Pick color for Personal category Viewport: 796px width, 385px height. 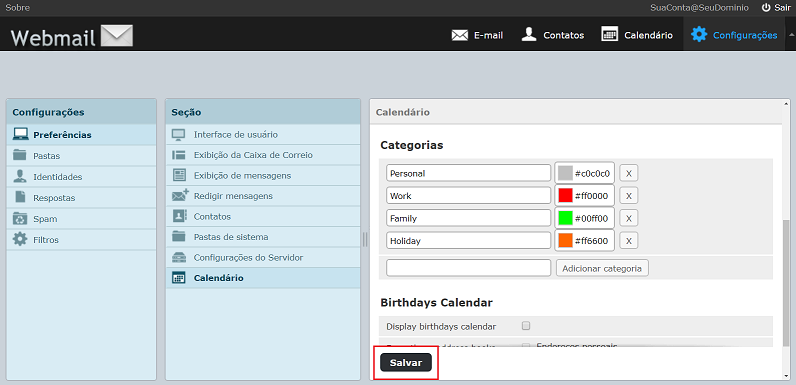point(584,173)
